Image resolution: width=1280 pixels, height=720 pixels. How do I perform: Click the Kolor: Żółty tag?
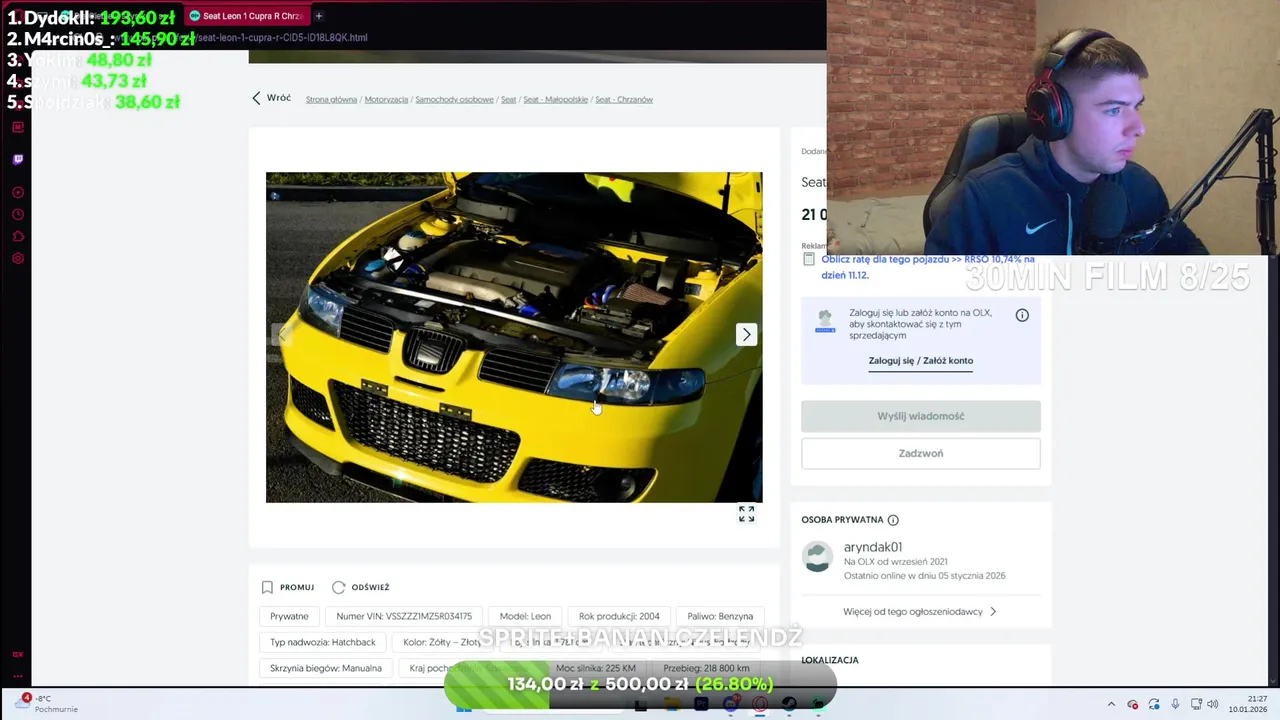coord(441,642)
